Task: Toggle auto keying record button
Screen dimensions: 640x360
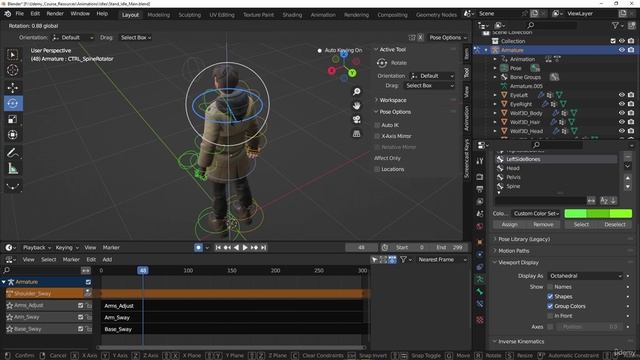Action: (x=198, y=247)
